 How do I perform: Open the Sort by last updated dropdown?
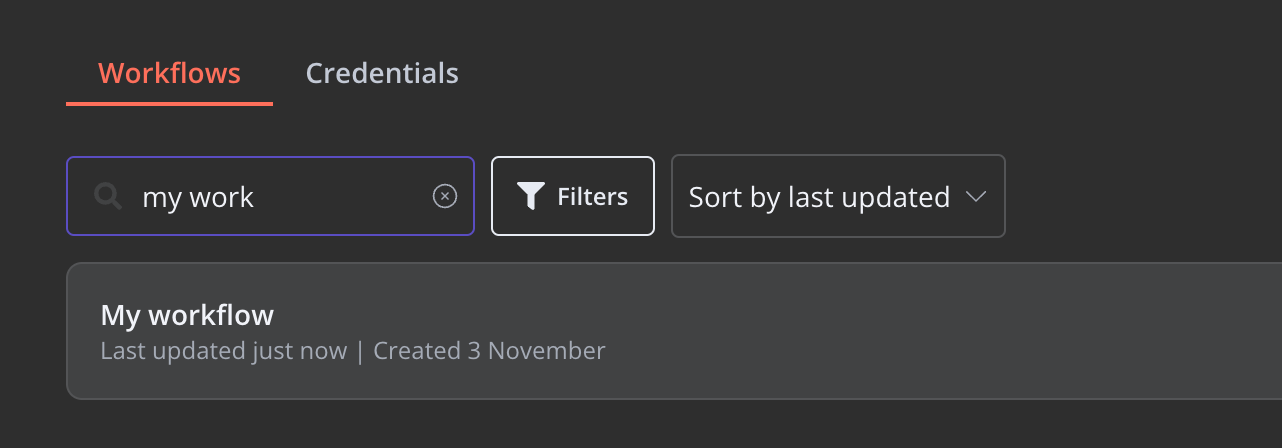[x=838, y=196]
